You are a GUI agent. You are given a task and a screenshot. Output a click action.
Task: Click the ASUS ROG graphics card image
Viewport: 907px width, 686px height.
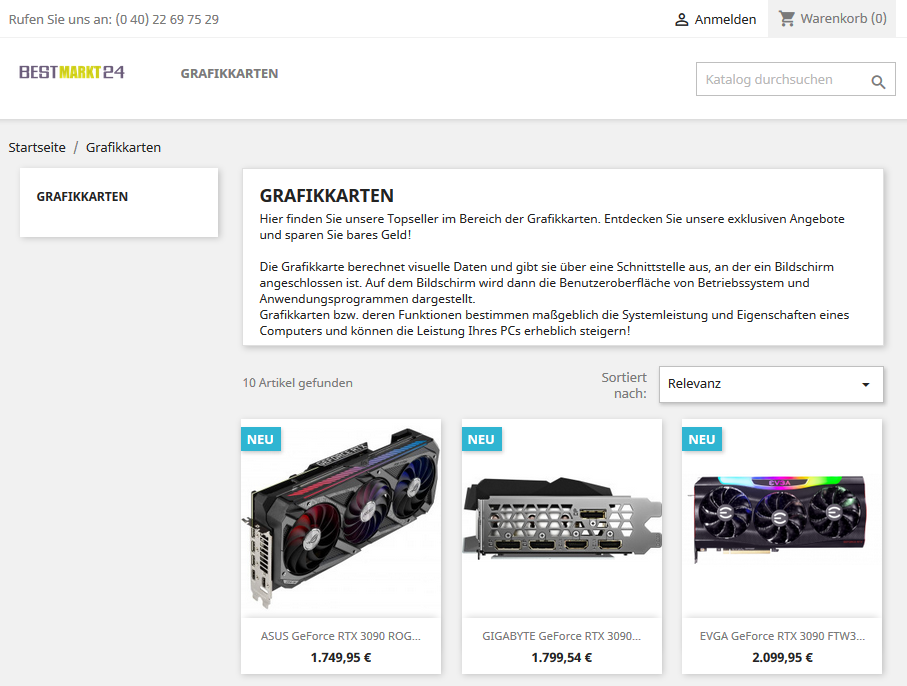click(x=341, y=518)
